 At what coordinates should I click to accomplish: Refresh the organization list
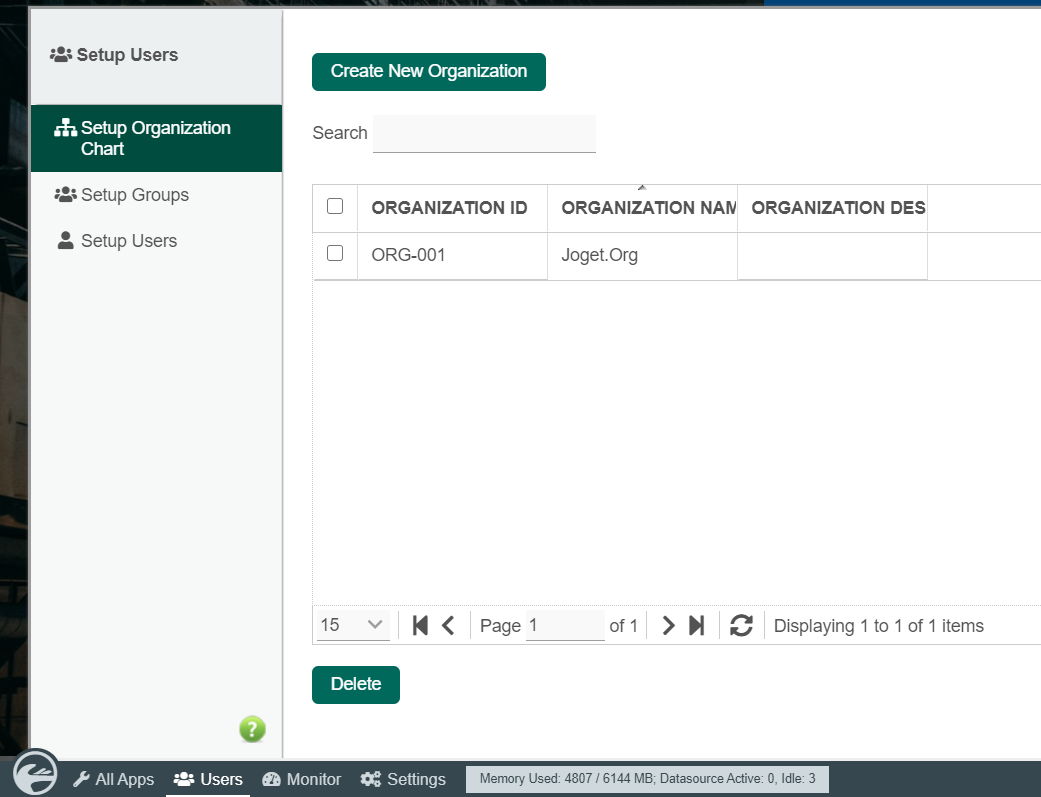(741, 626)
